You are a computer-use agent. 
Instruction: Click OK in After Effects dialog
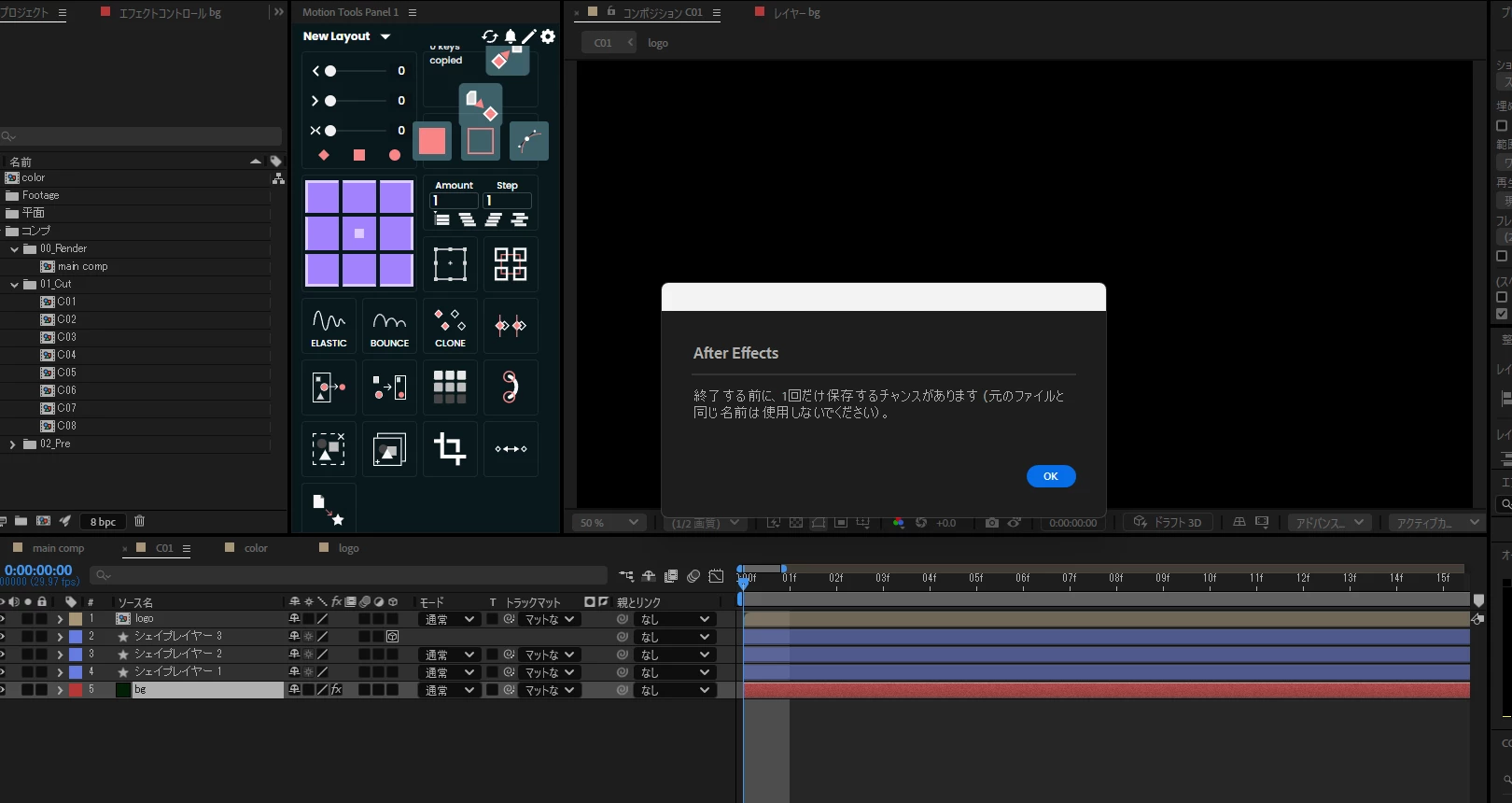pyautogui.click(x=1051, y=476)
